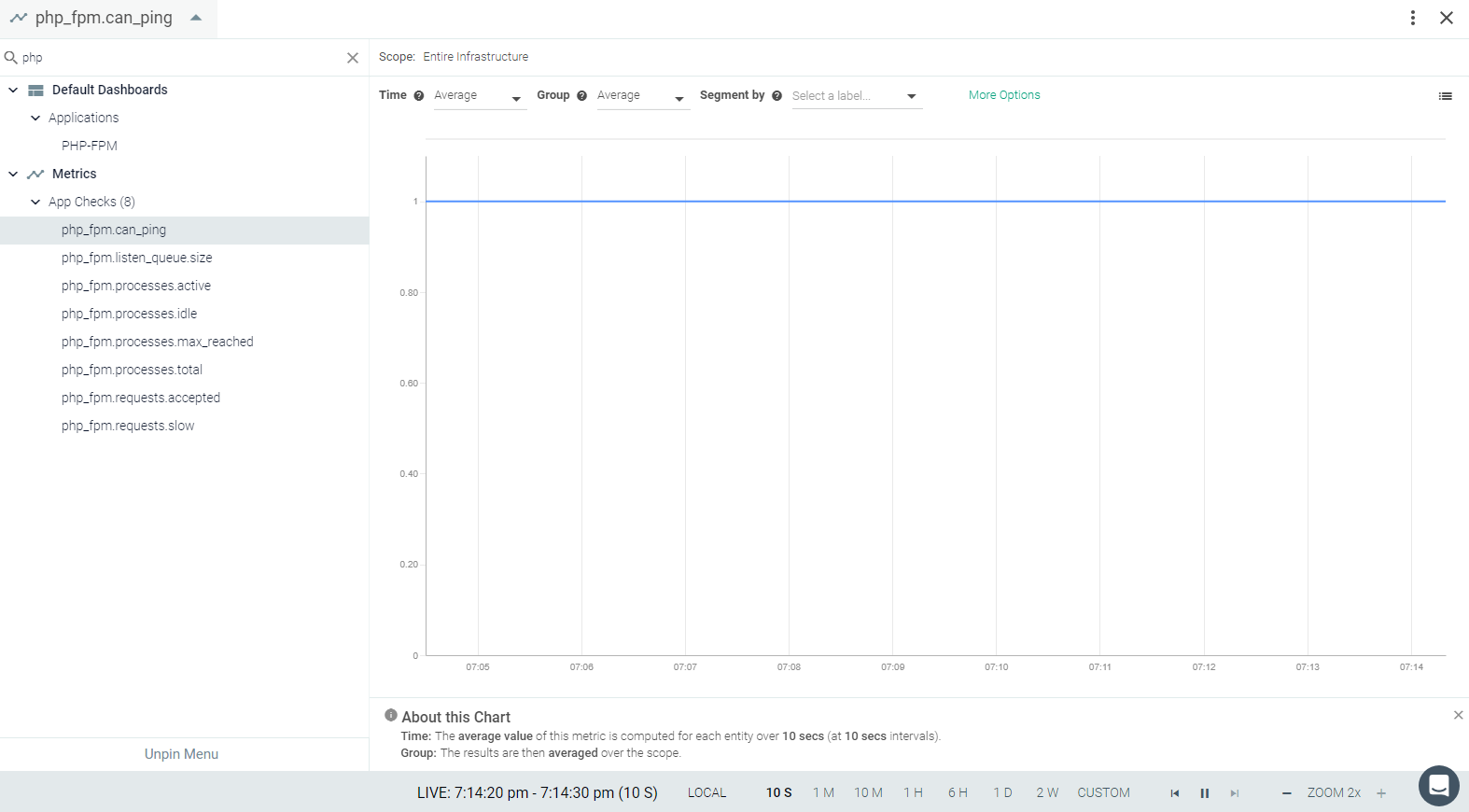Collapse the Metrics section
1469x812 pixels.
(x=13, y=175)
